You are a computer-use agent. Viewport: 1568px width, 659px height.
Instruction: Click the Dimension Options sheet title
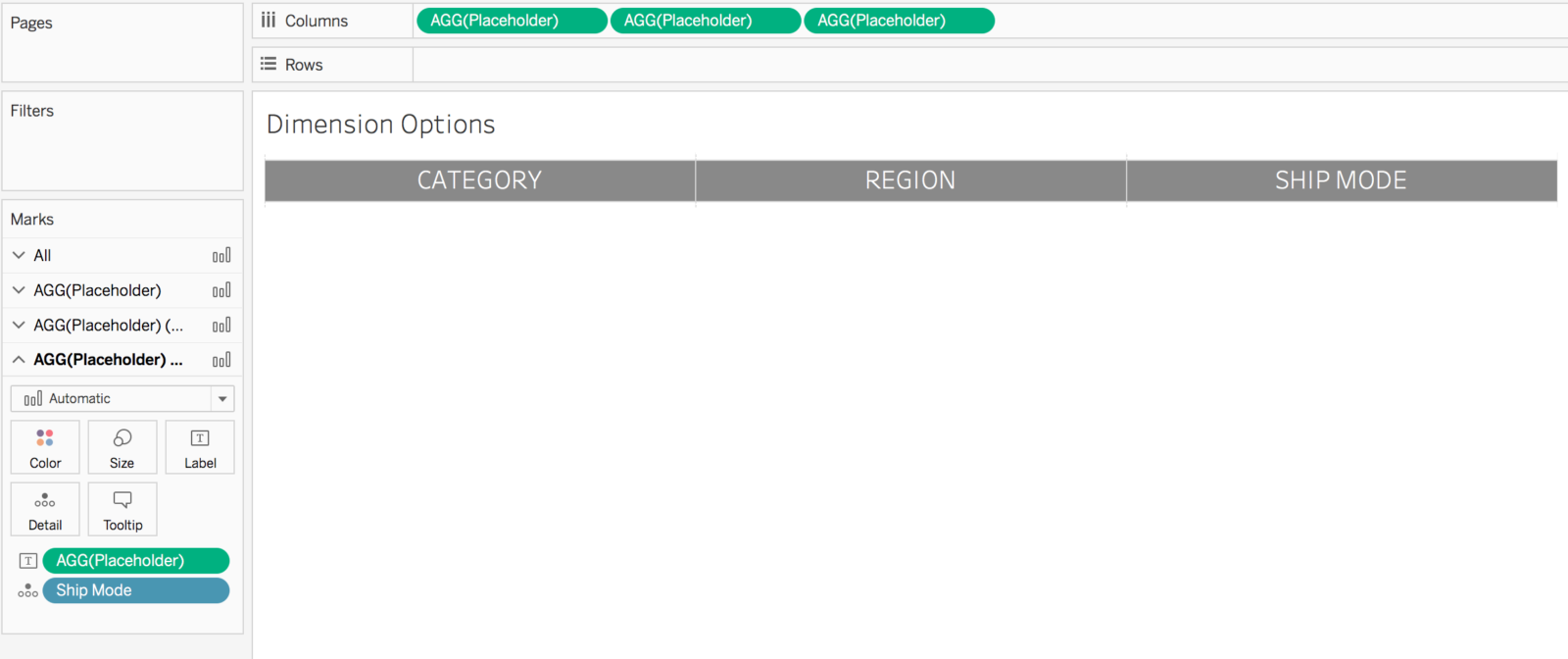coord(381,125)
